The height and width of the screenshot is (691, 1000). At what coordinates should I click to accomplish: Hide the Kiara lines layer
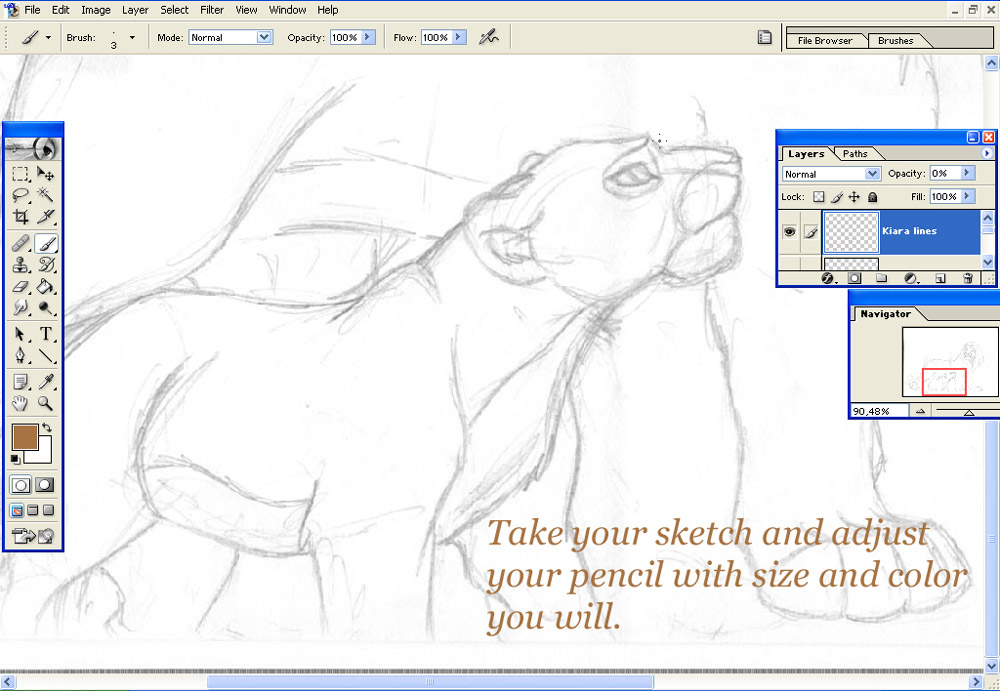pos(790,232)
